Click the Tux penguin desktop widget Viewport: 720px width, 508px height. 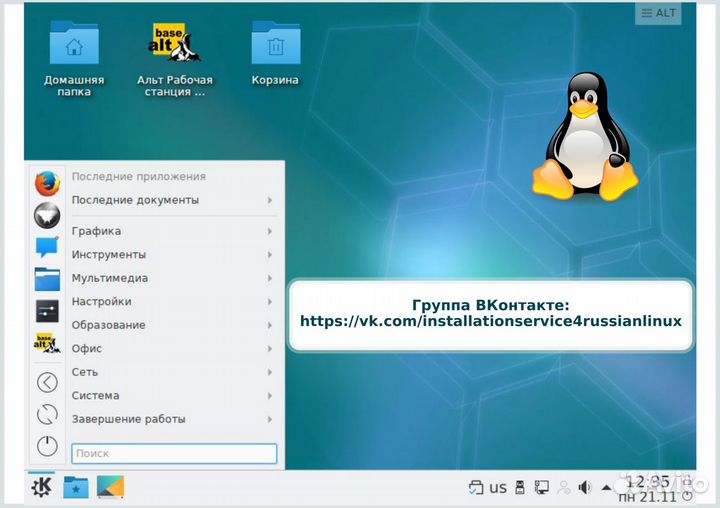coord(585,136)
